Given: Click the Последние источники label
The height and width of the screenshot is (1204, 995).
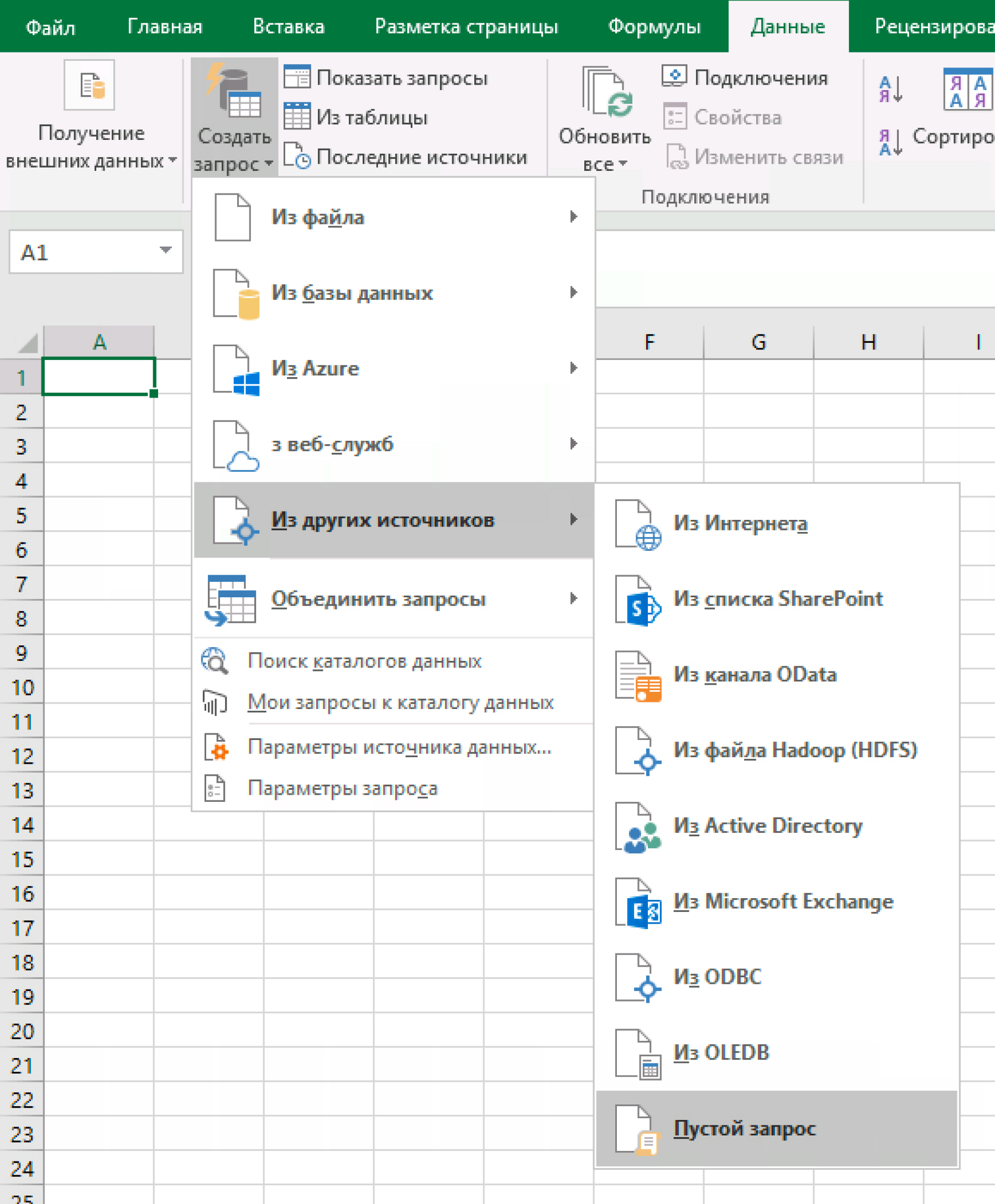Looking at the screenshot, I should [422, 157].
